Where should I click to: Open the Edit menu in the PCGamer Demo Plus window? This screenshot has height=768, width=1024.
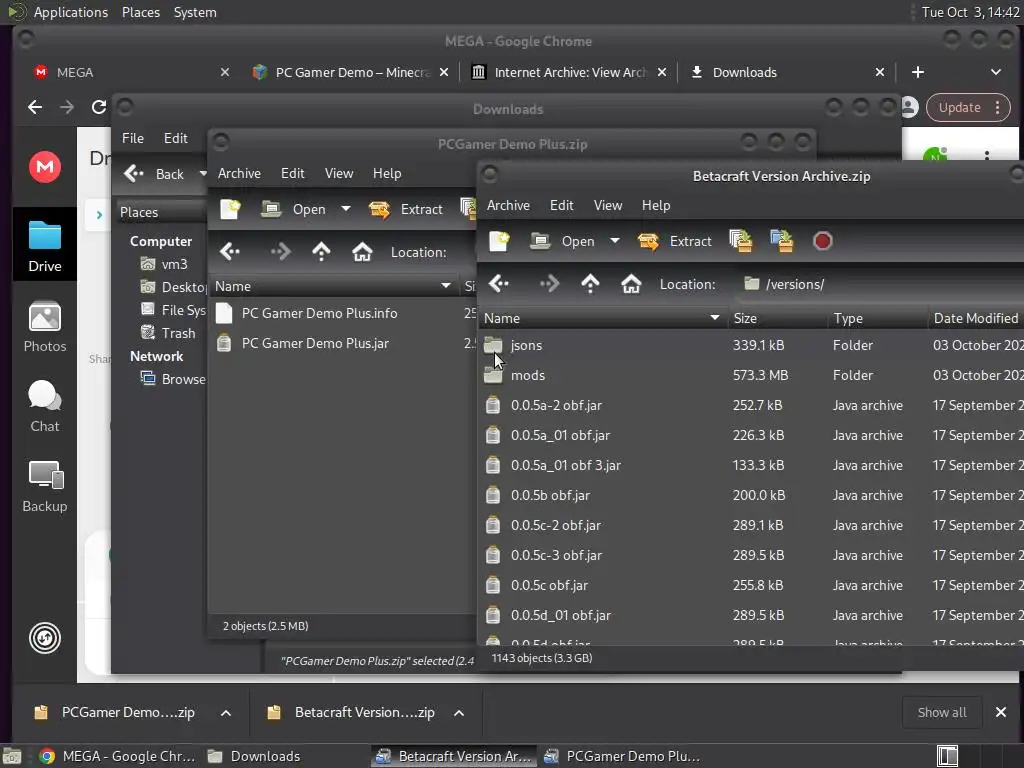(293, 173)
